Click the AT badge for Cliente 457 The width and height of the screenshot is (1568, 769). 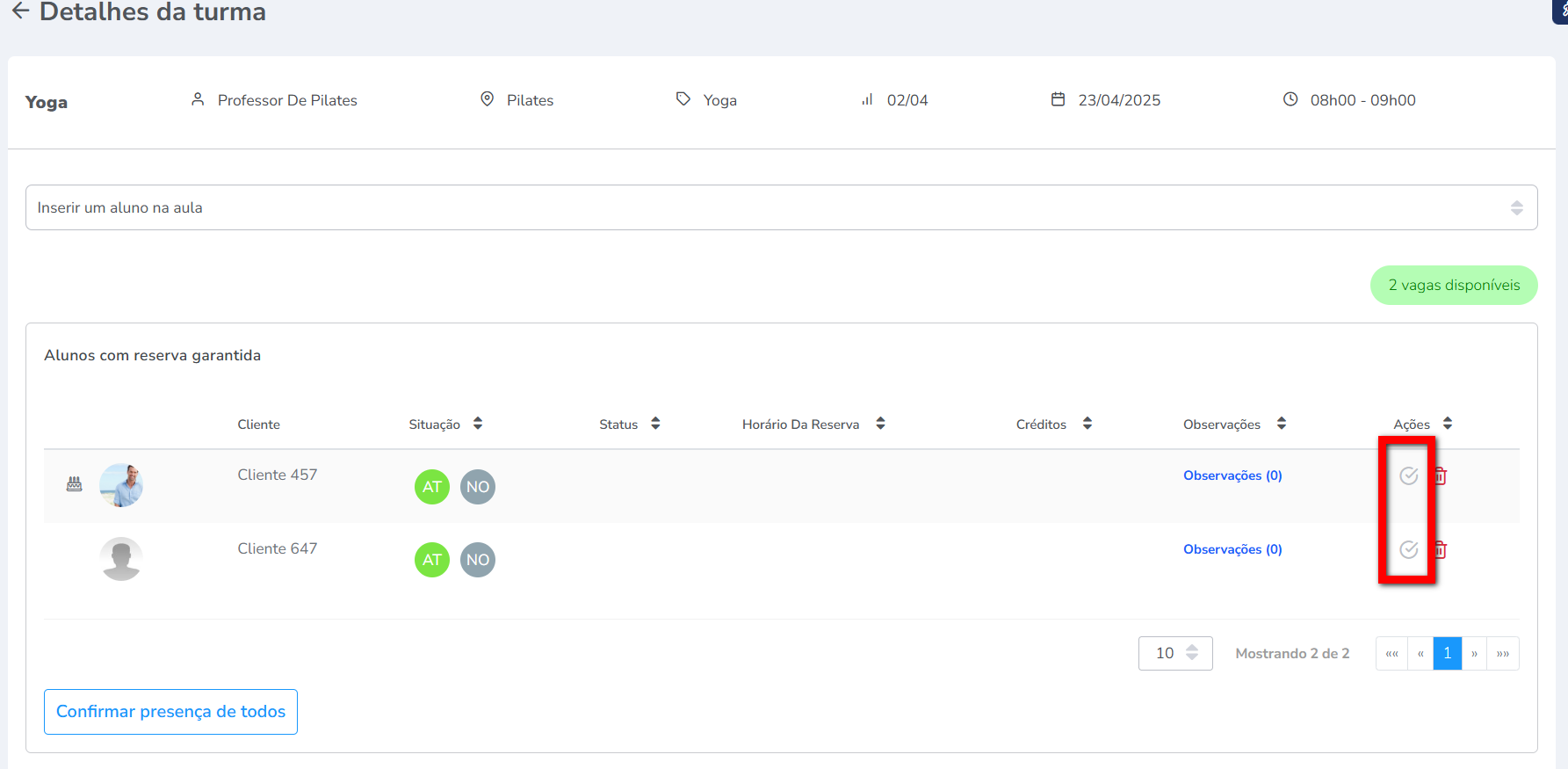(432, 487)
